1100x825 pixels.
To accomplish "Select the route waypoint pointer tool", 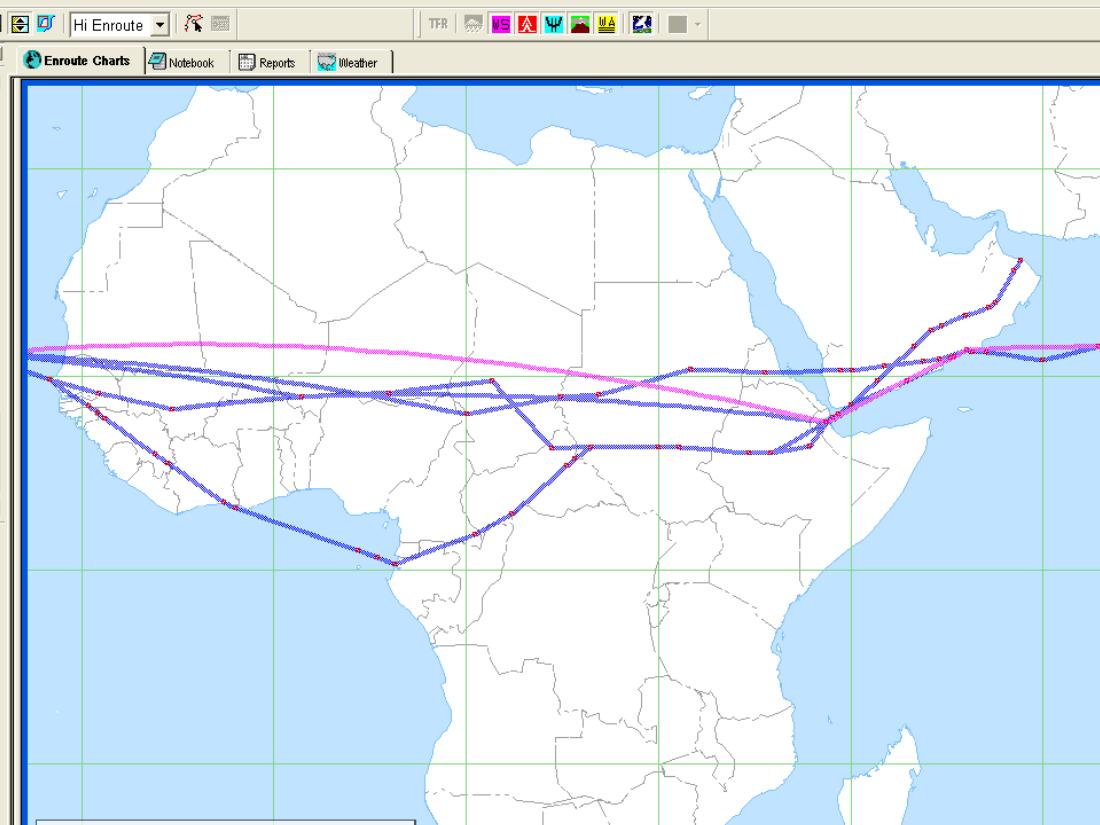I will [x=194, y=24].
